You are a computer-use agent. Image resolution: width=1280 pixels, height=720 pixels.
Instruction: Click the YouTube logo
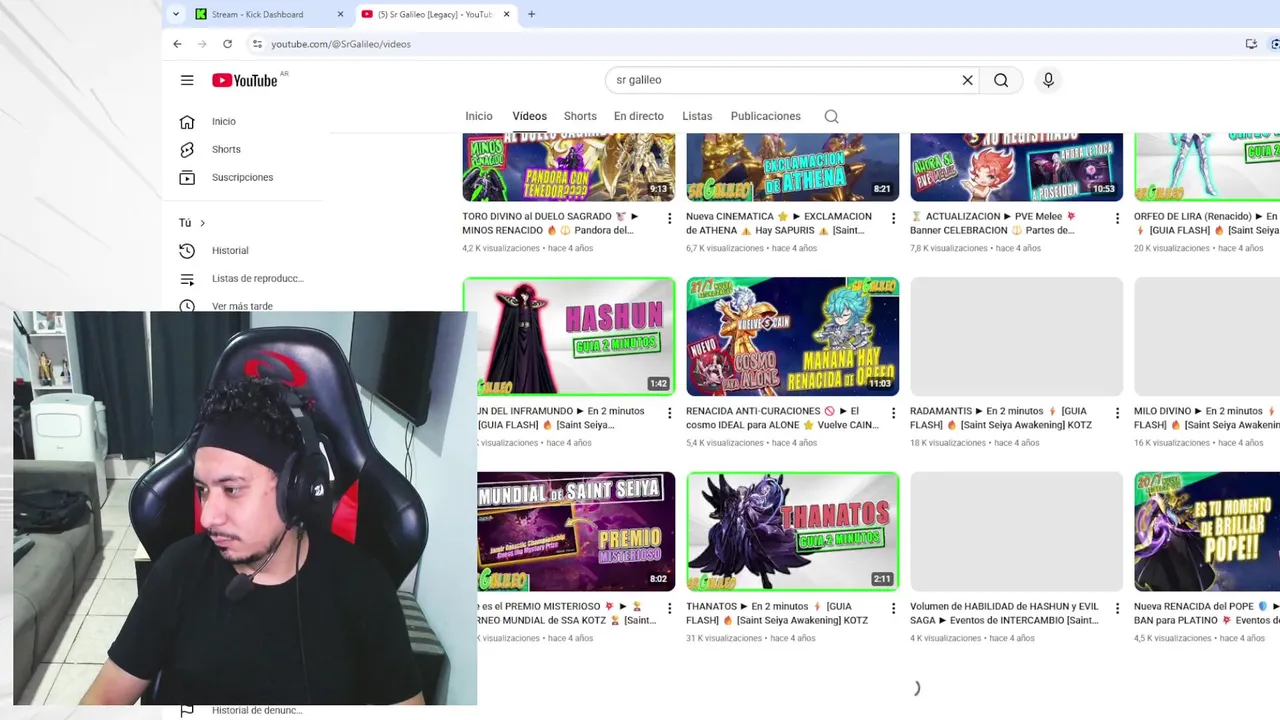(244, 80)
